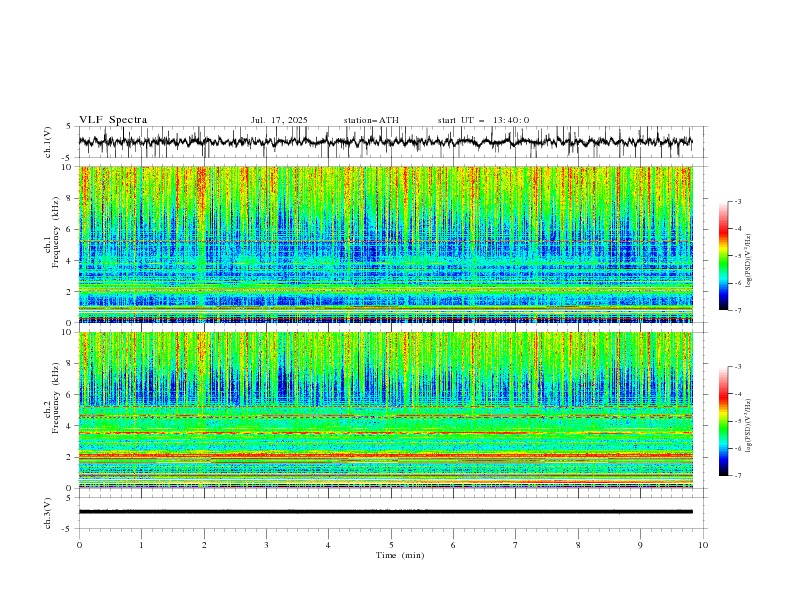Click time axis tick "7"
Viewport: 792px width, 612px height.
click(516, 545)
